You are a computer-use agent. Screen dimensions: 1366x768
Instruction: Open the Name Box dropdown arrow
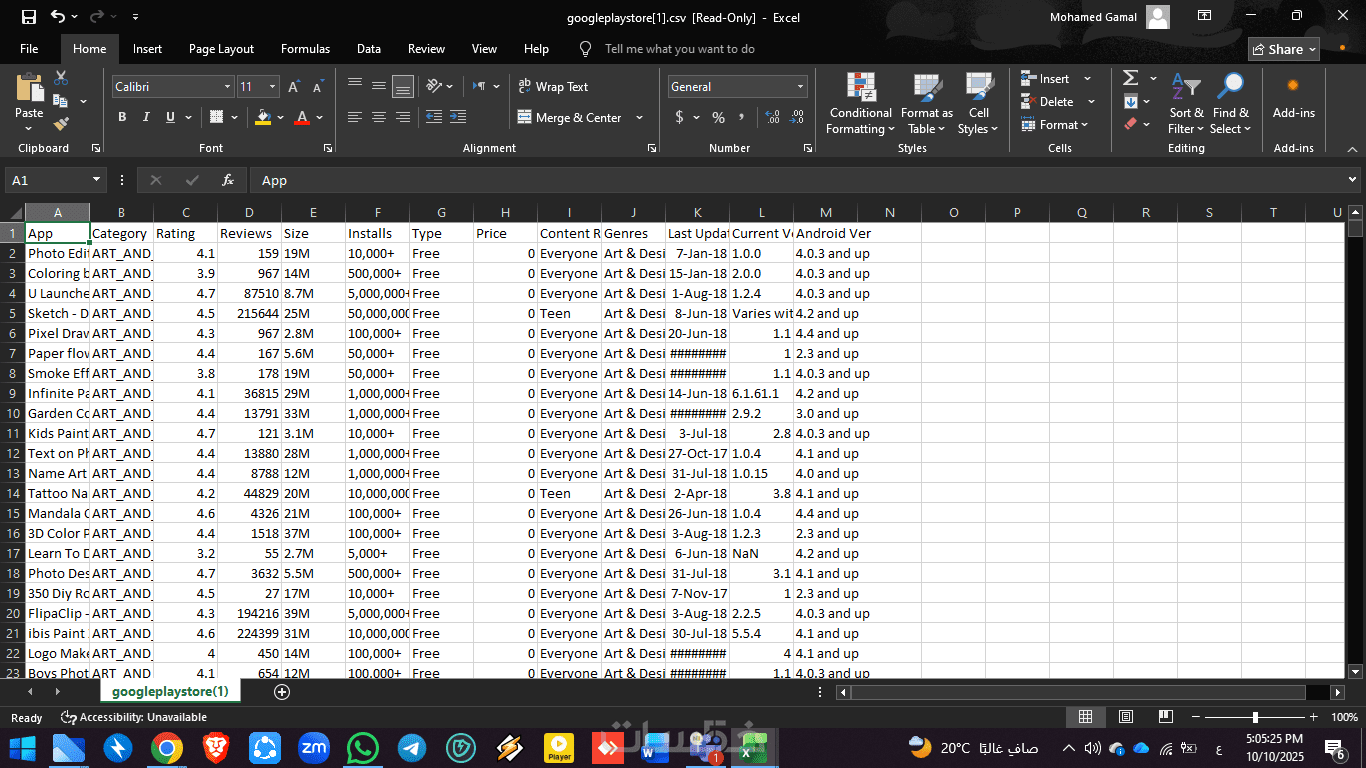click(x=97, y=180)
